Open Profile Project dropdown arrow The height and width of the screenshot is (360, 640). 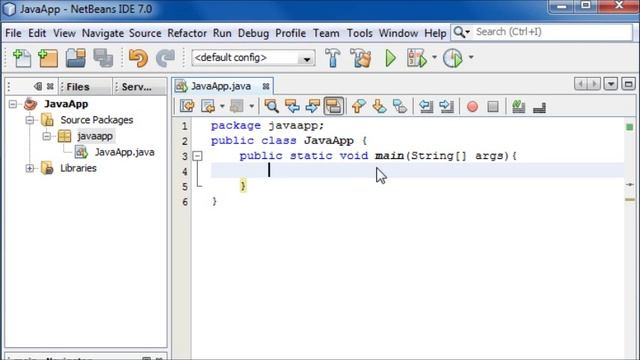click(471, 58)
